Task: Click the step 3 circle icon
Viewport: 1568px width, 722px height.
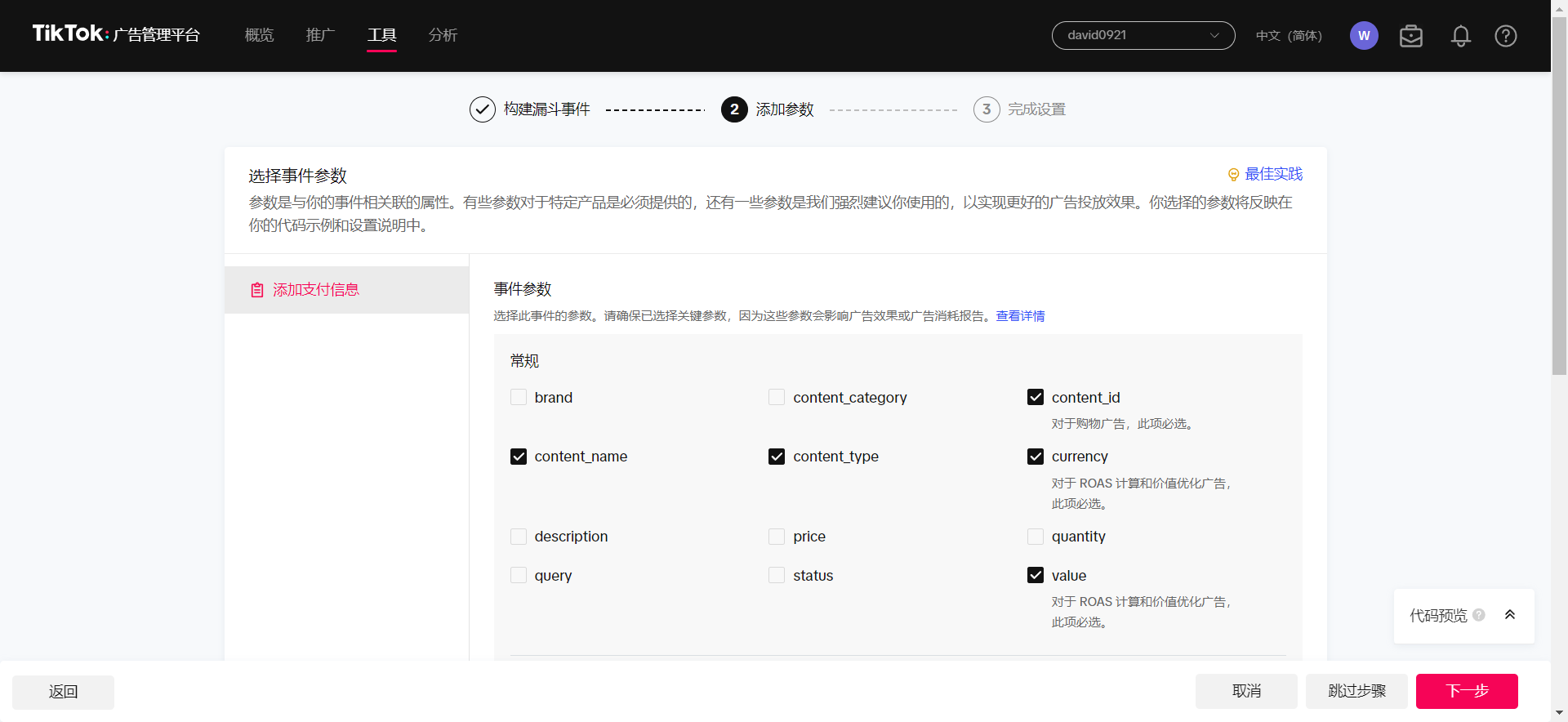Action: [x=987, y=109]
